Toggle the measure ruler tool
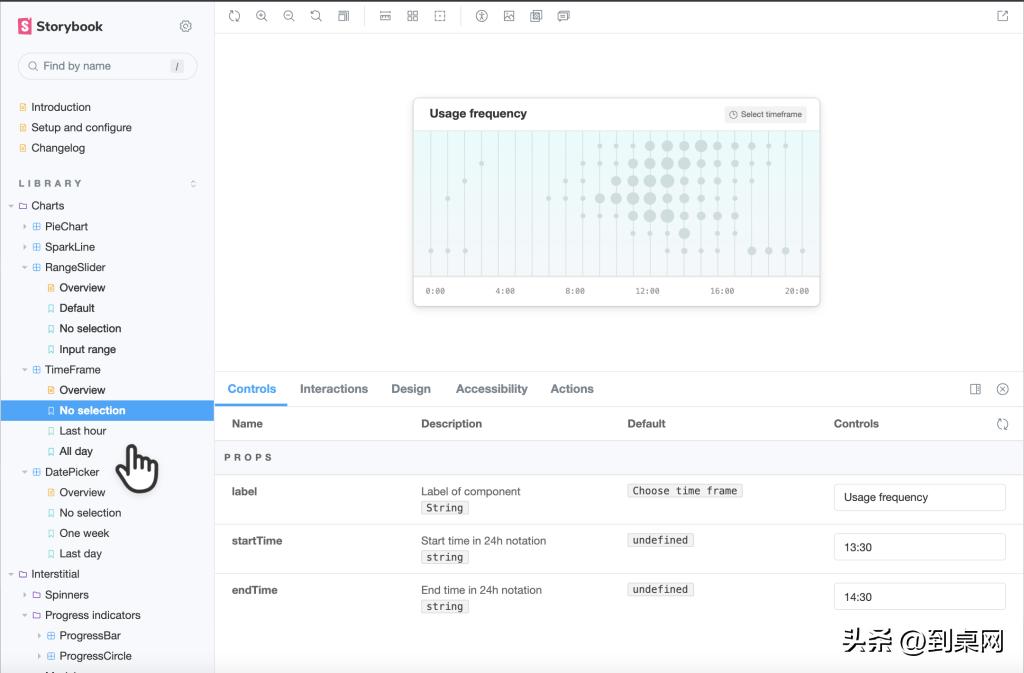Viewport: 1024px width, 673px height. point(385,16)
